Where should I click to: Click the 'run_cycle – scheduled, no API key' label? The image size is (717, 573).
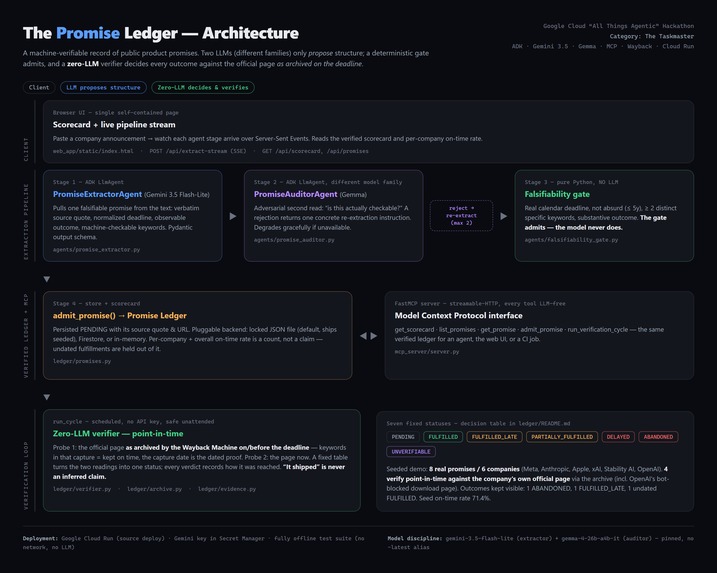133,422
